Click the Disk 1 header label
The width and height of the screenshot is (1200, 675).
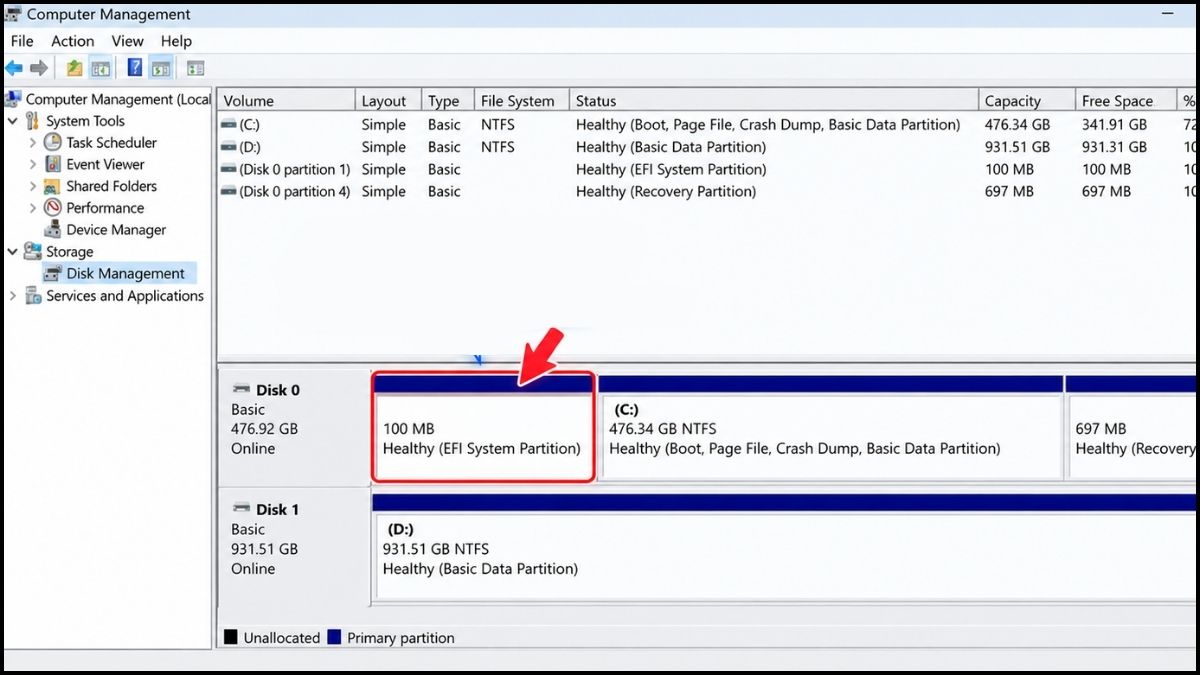pyautogui.click(x=278, y=510)
